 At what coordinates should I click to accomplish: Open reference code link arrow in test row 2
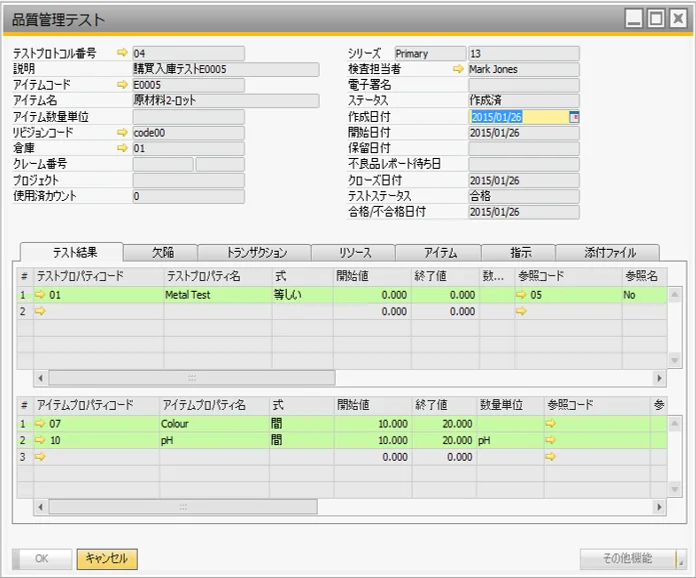point(521,311)
